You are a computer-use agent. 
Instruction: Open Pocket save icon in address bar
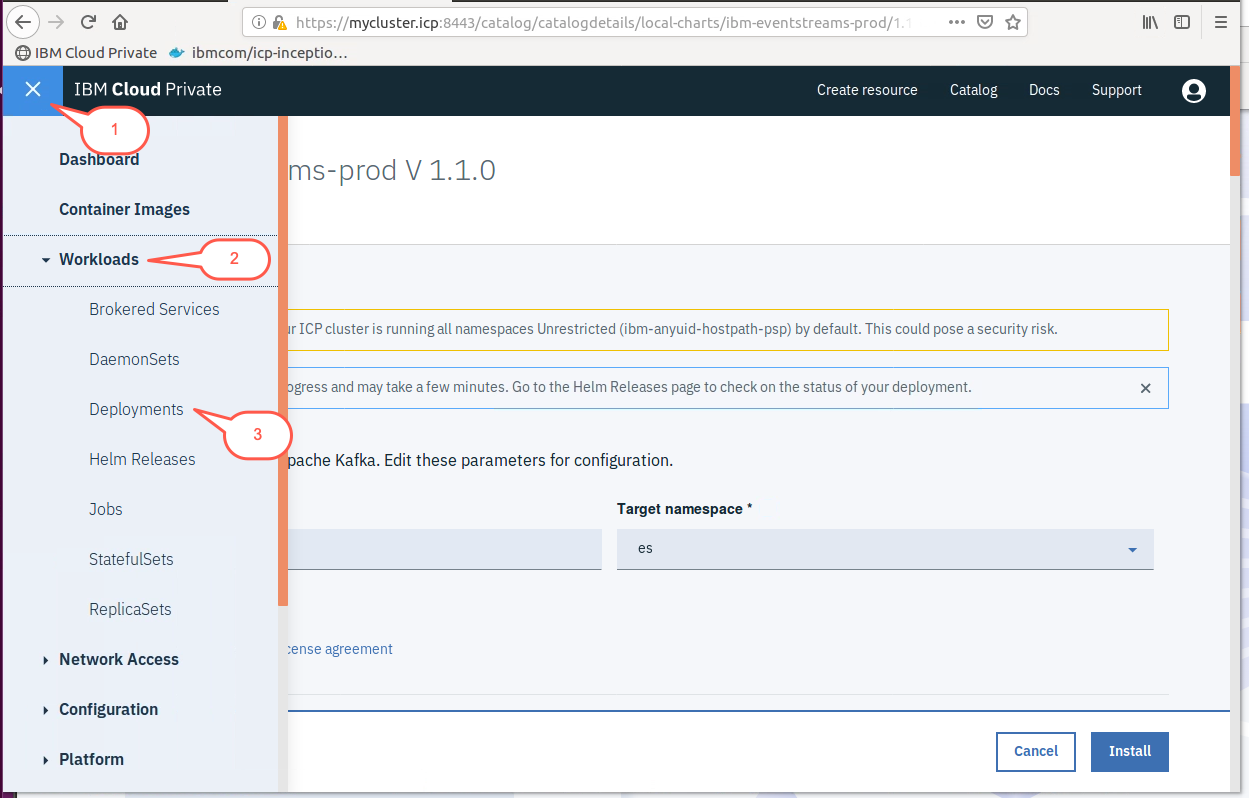pyautogui.click(x=985, y=22)
